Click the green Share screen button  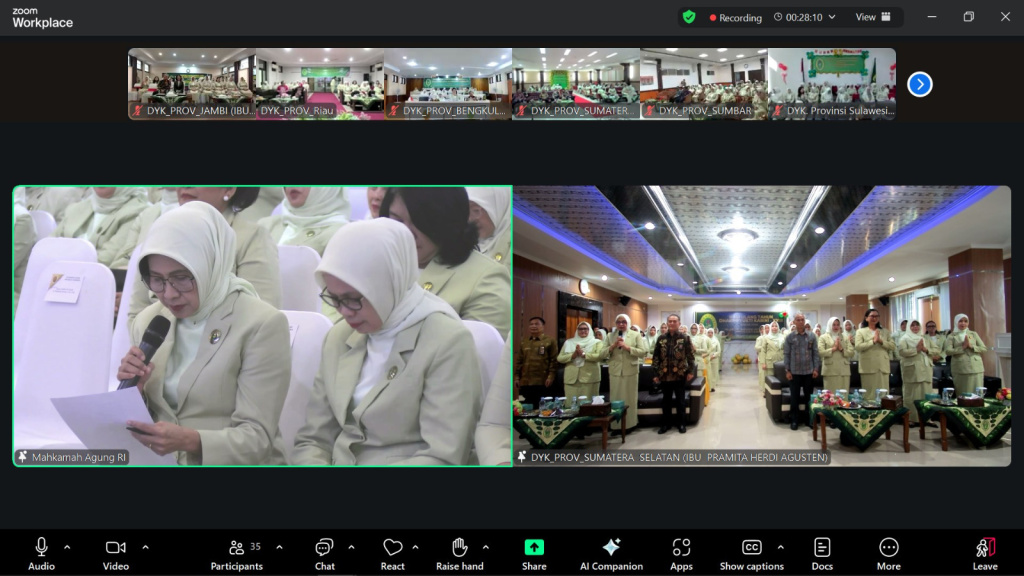coord(534,553)
